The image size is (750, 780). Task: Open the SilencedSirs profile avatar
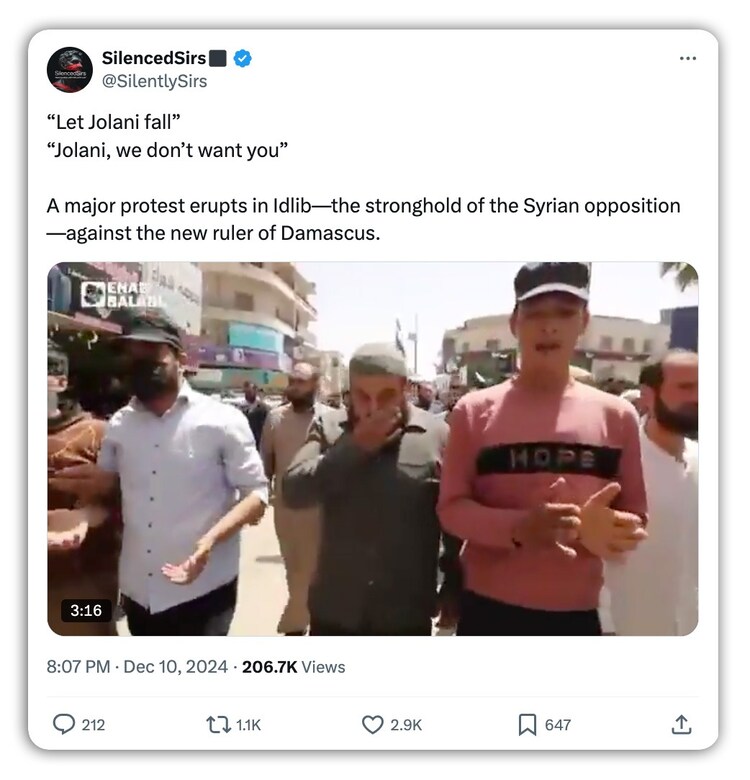click(70, 70)
